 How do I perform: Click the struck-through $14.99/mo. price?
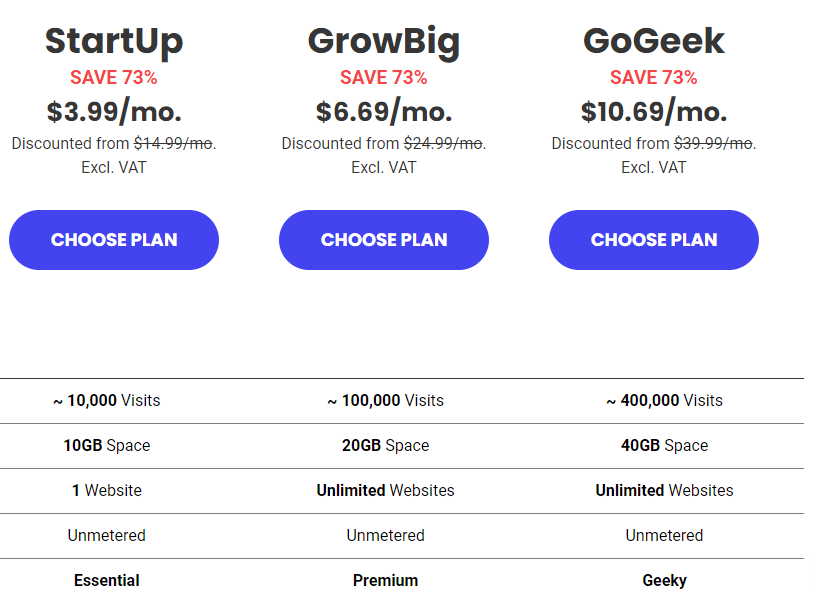[173, 144]
